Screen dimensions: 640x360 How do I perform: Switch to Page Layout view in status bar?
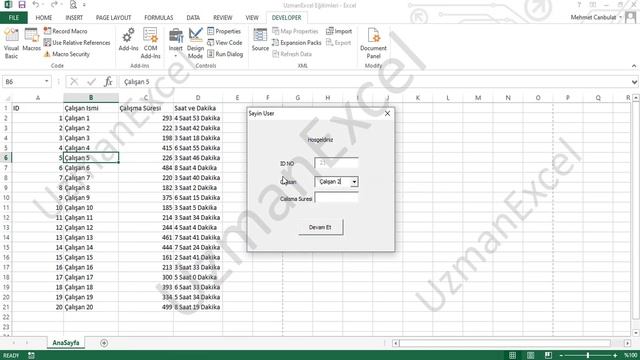coord(530,356)
